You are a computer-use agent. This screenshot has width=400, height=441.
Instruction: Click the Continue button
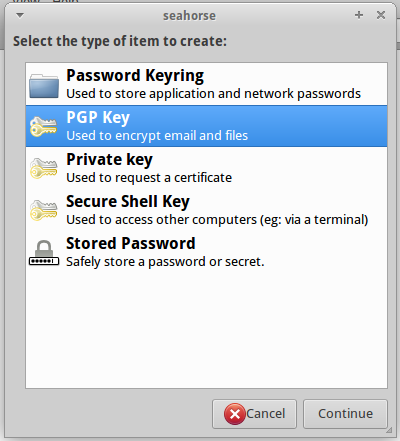click(x=345, y=414)
